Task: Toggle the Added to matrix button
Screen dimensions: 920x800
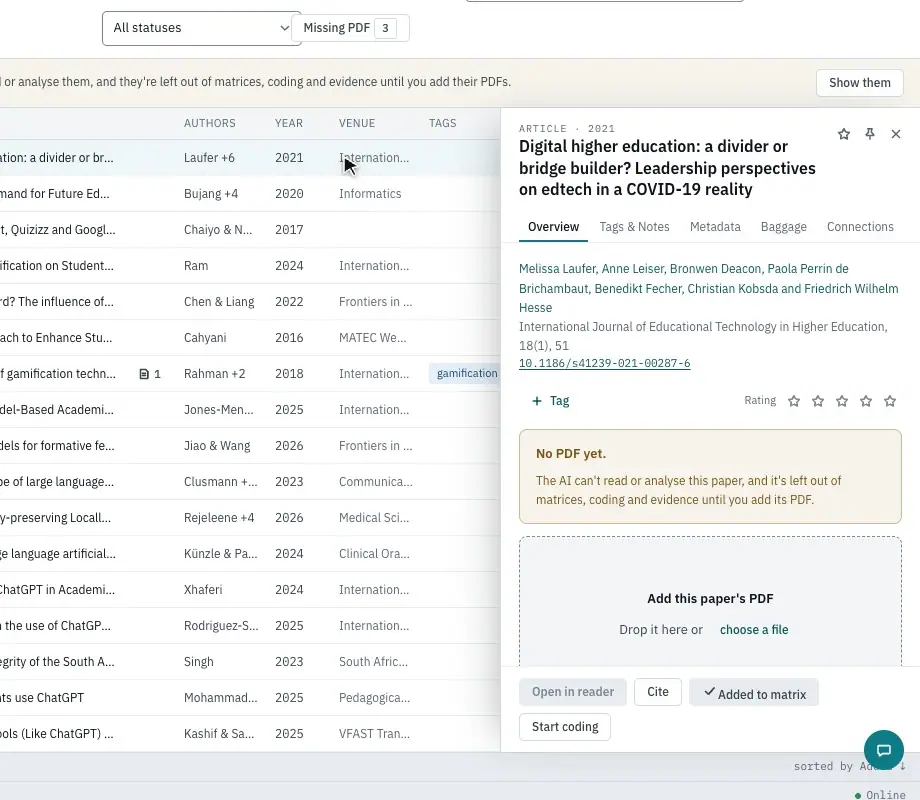Action: click(754, 693)
